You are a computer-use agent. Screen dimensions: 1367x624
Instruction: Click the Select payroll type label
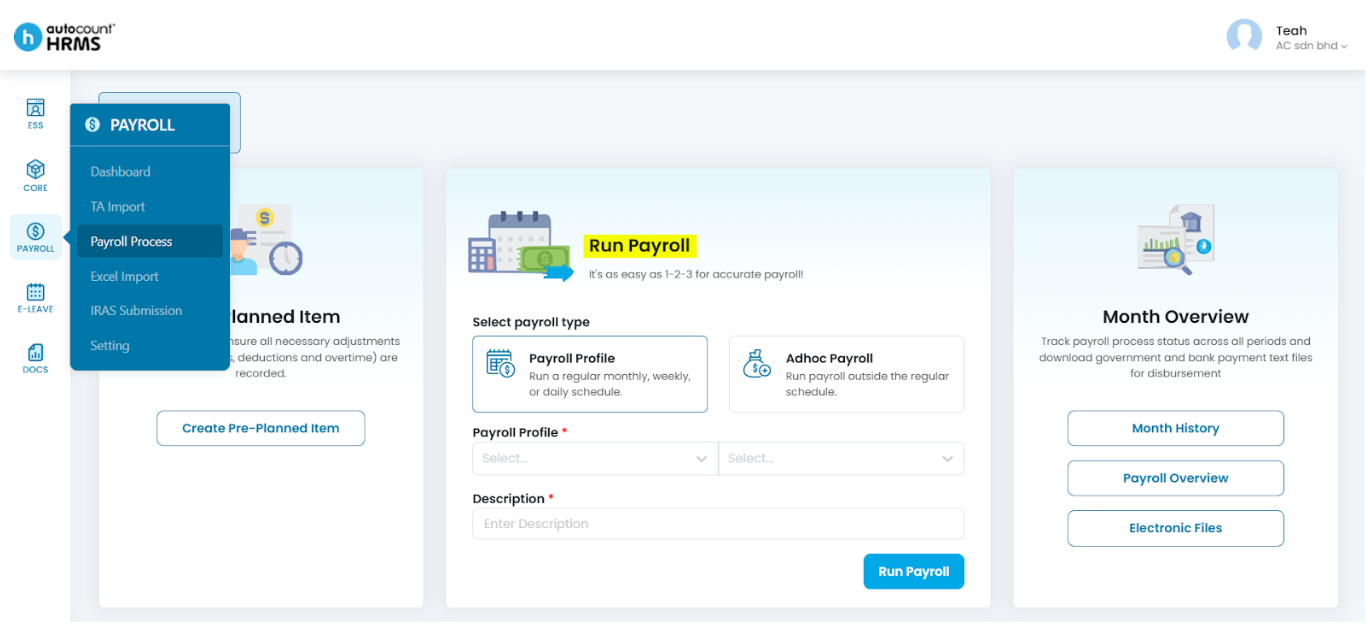(531, 322)
